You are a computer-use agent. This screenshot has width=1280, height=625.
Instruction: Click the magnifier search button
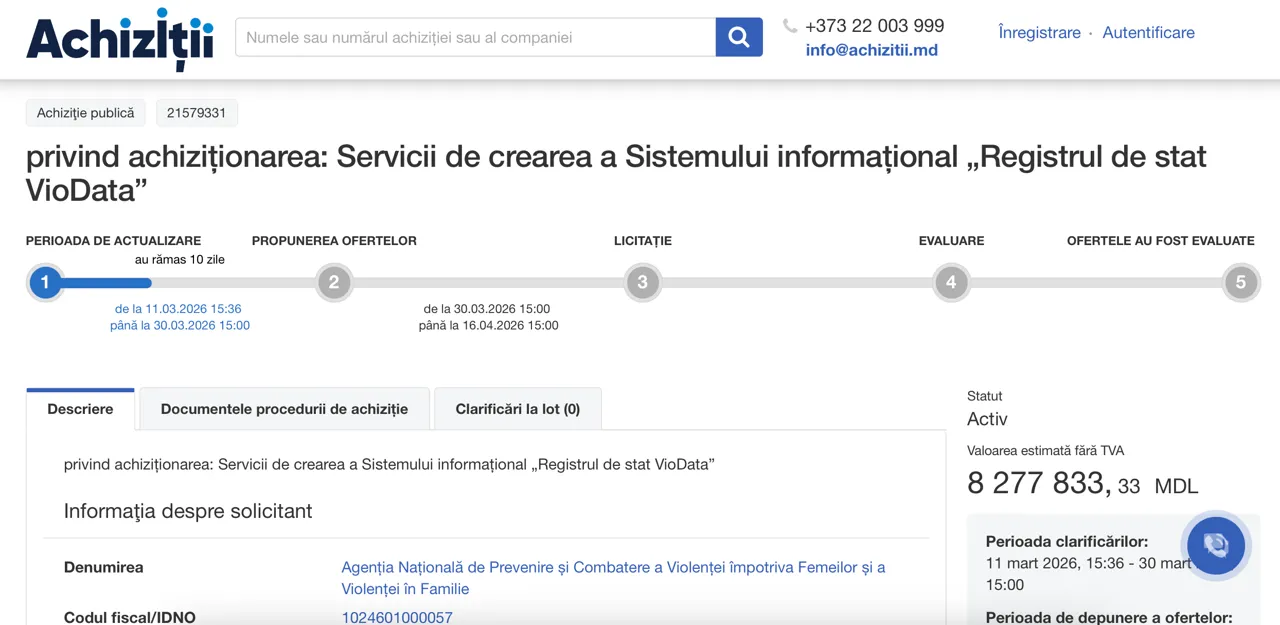[x=738, y=37]
